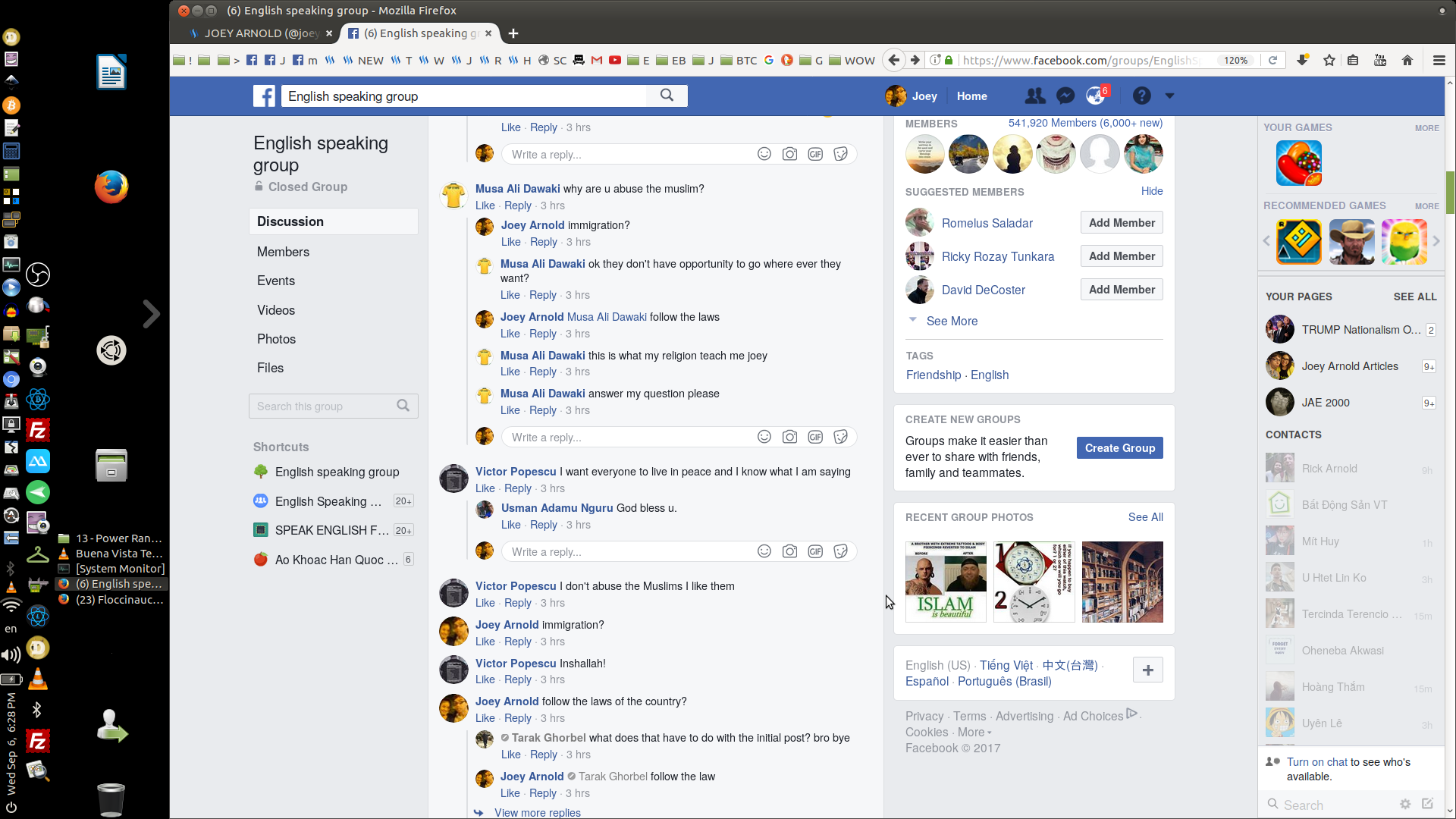This screenshot has height=819, width=1456.
Task: Post GIF in reply under Victor Popescu
Action: pyautogui.click(x=815, y=551)
